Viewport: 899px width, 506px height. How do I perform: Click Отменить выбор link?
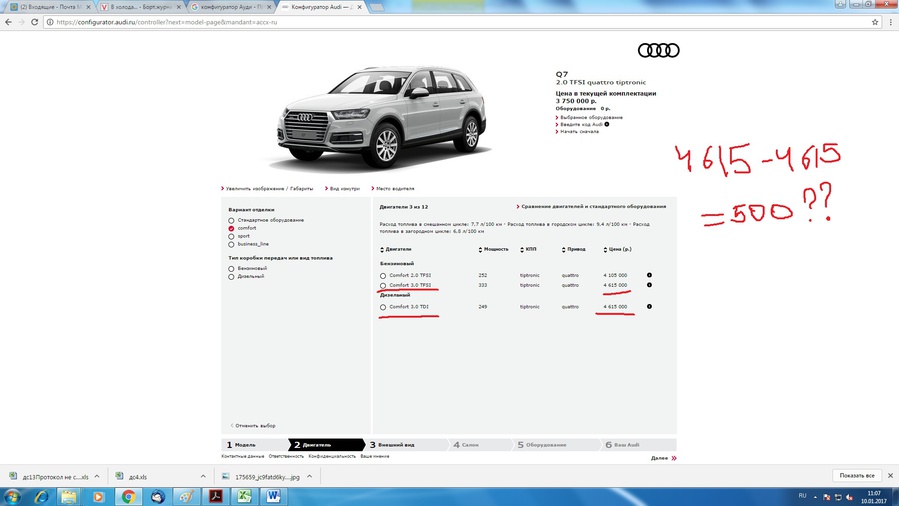[253, 426]
